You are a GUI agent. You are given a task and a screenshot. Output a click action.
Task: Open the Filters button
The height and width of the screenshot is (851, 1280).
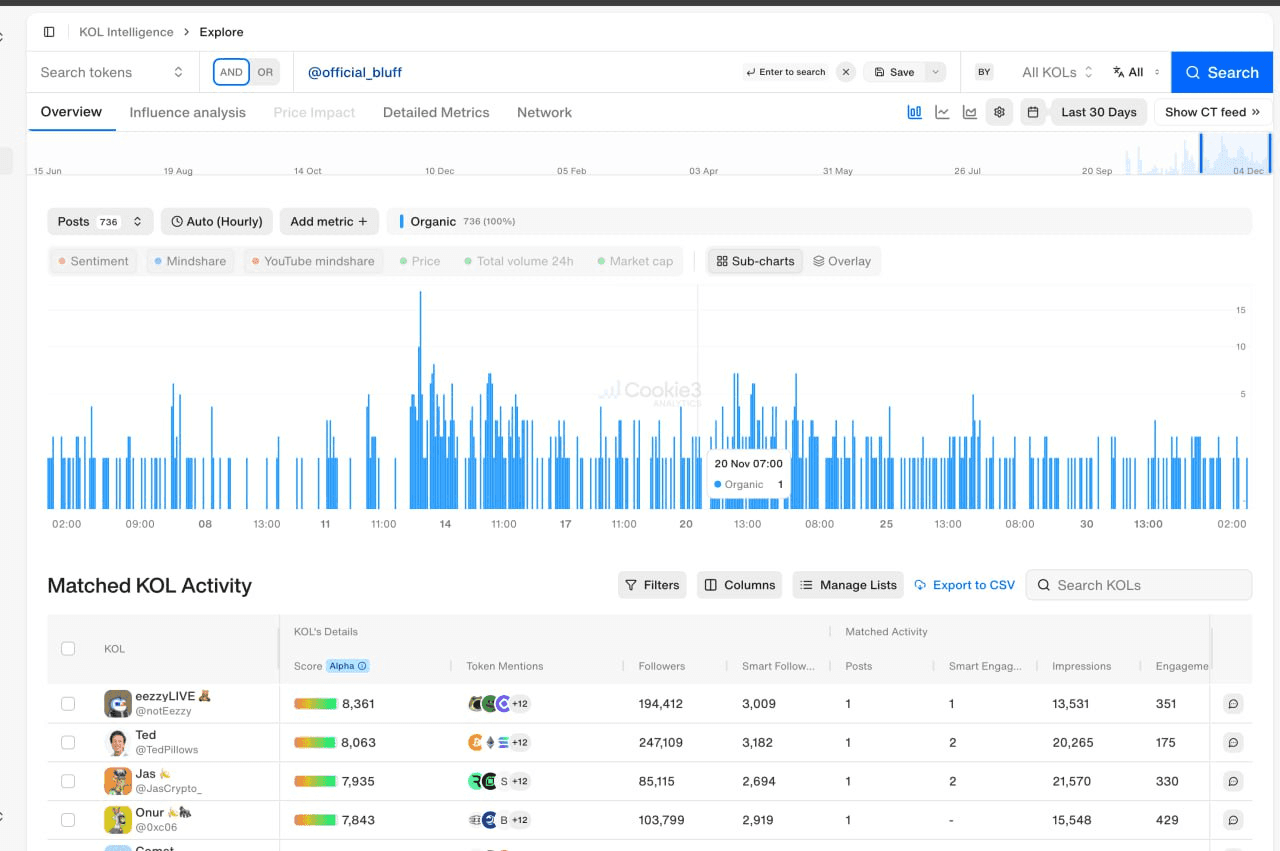coord(652,585)
